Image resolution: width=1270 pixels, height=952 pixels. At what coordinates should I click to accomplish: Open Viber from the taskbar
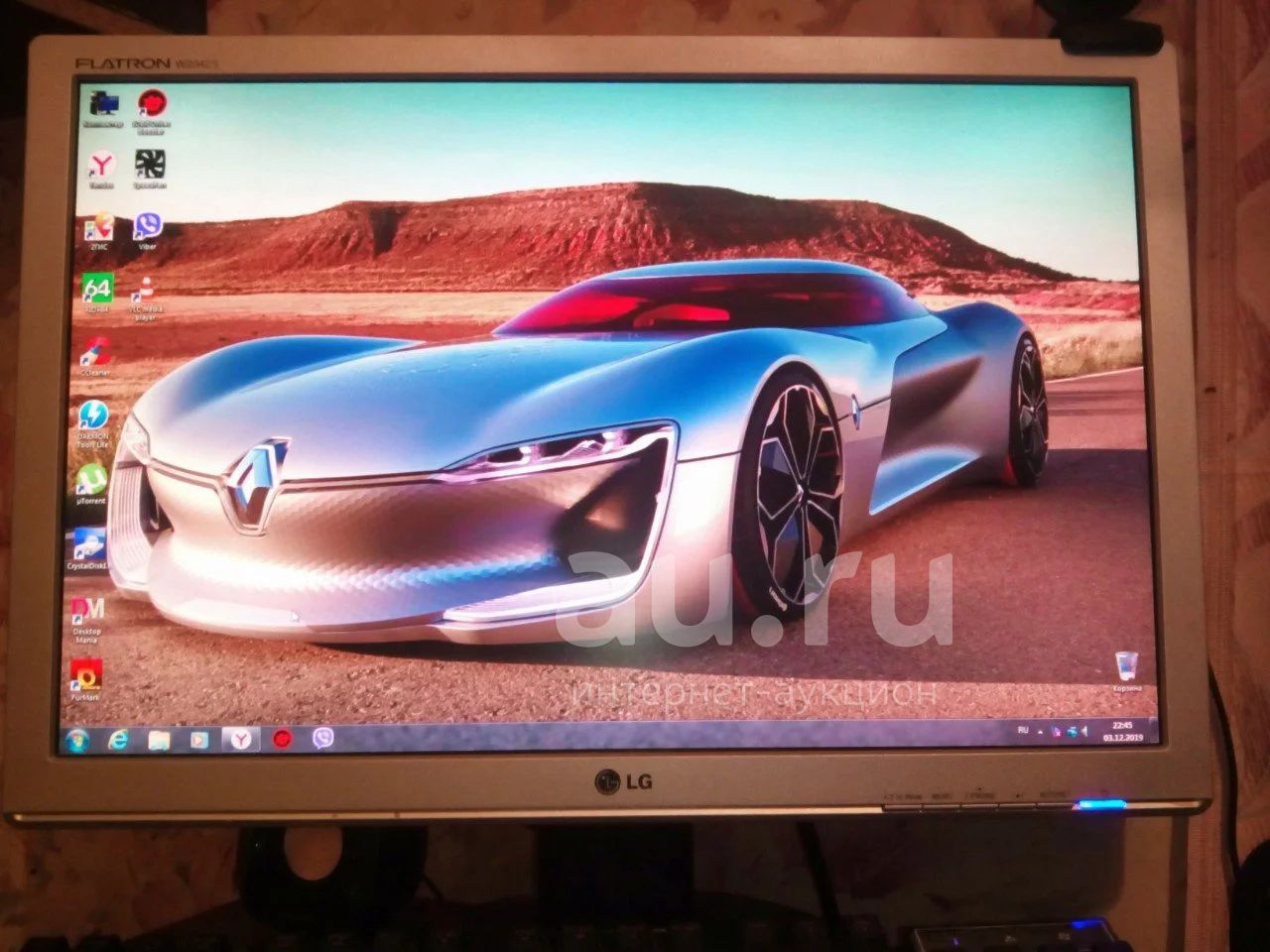(x=322, y=739)
